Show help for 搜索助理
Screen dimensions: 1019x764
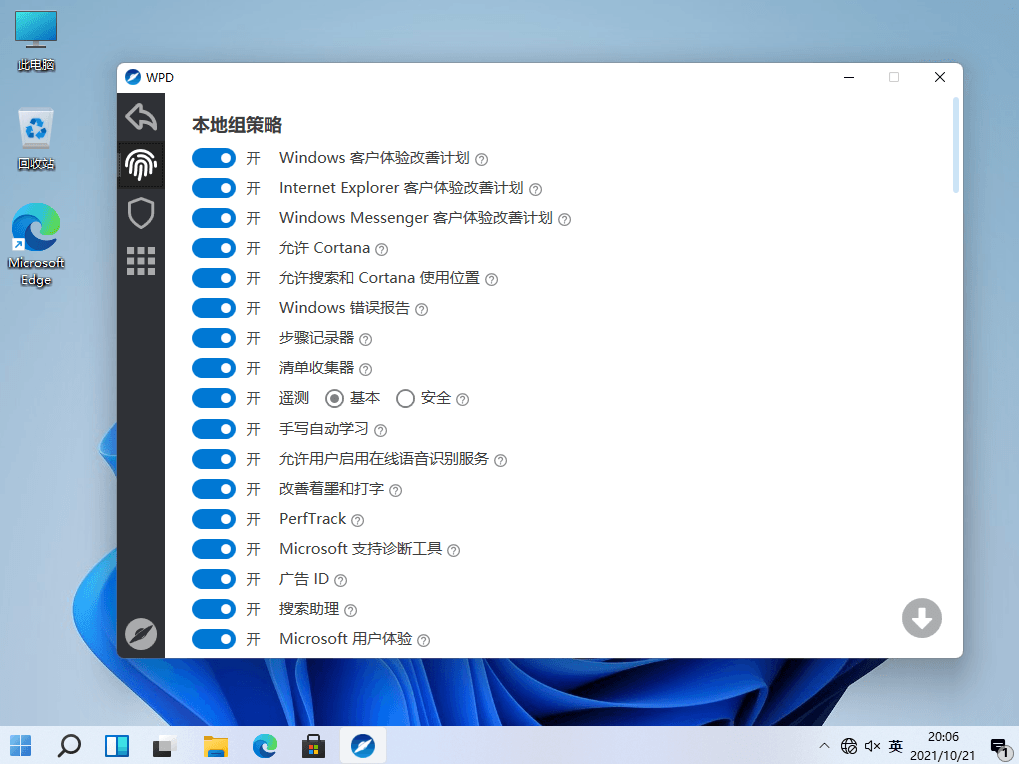coord(351,610)
